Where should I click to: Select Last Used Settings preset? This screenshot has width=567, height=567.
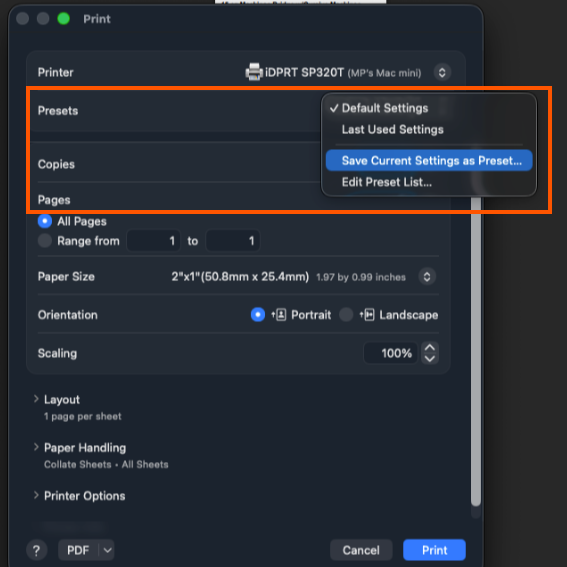click(x=393, y=129)
